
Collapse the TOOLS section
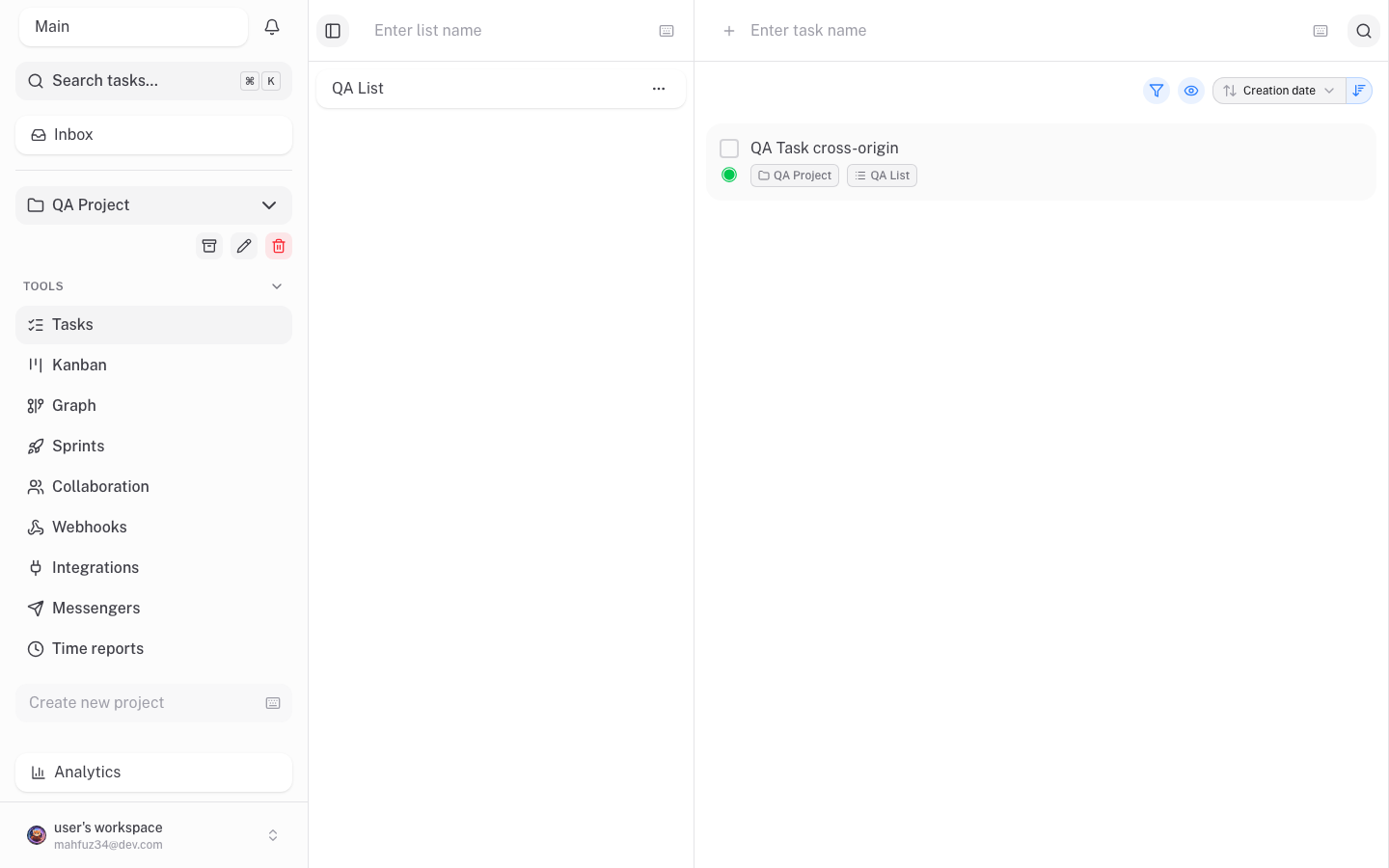click(277, 286)
